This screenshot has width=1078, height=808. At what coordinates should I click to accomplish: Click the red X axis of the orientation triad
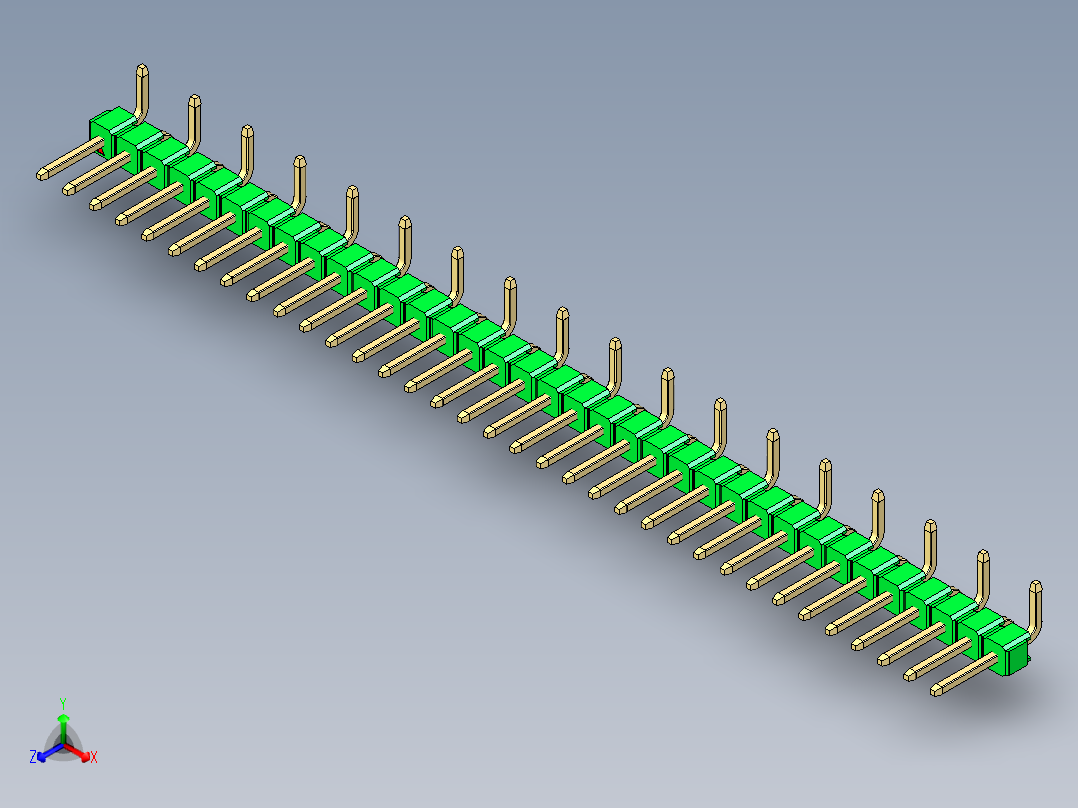click(x=78, y=752)
